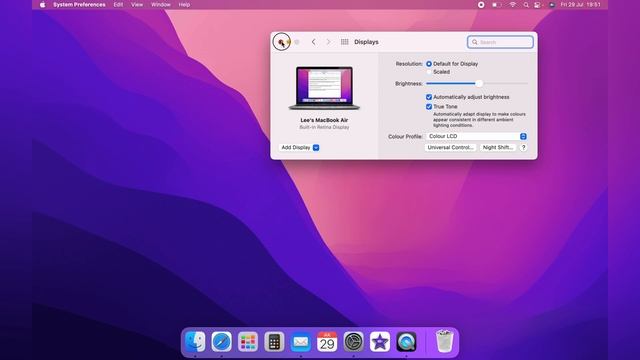
Task: Close the Displays preferences window
Action: (281, 42)
